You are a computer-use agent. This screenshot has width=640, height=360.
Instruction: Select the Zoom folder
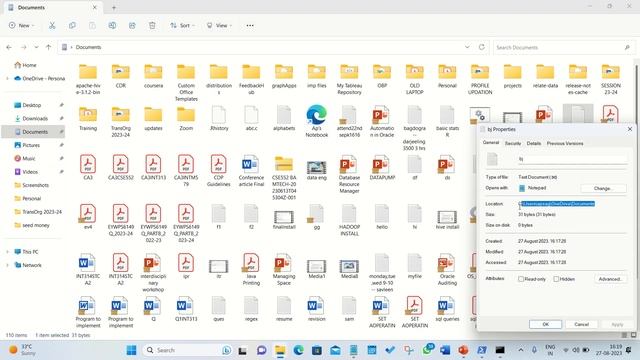click(x=186, y=119)
